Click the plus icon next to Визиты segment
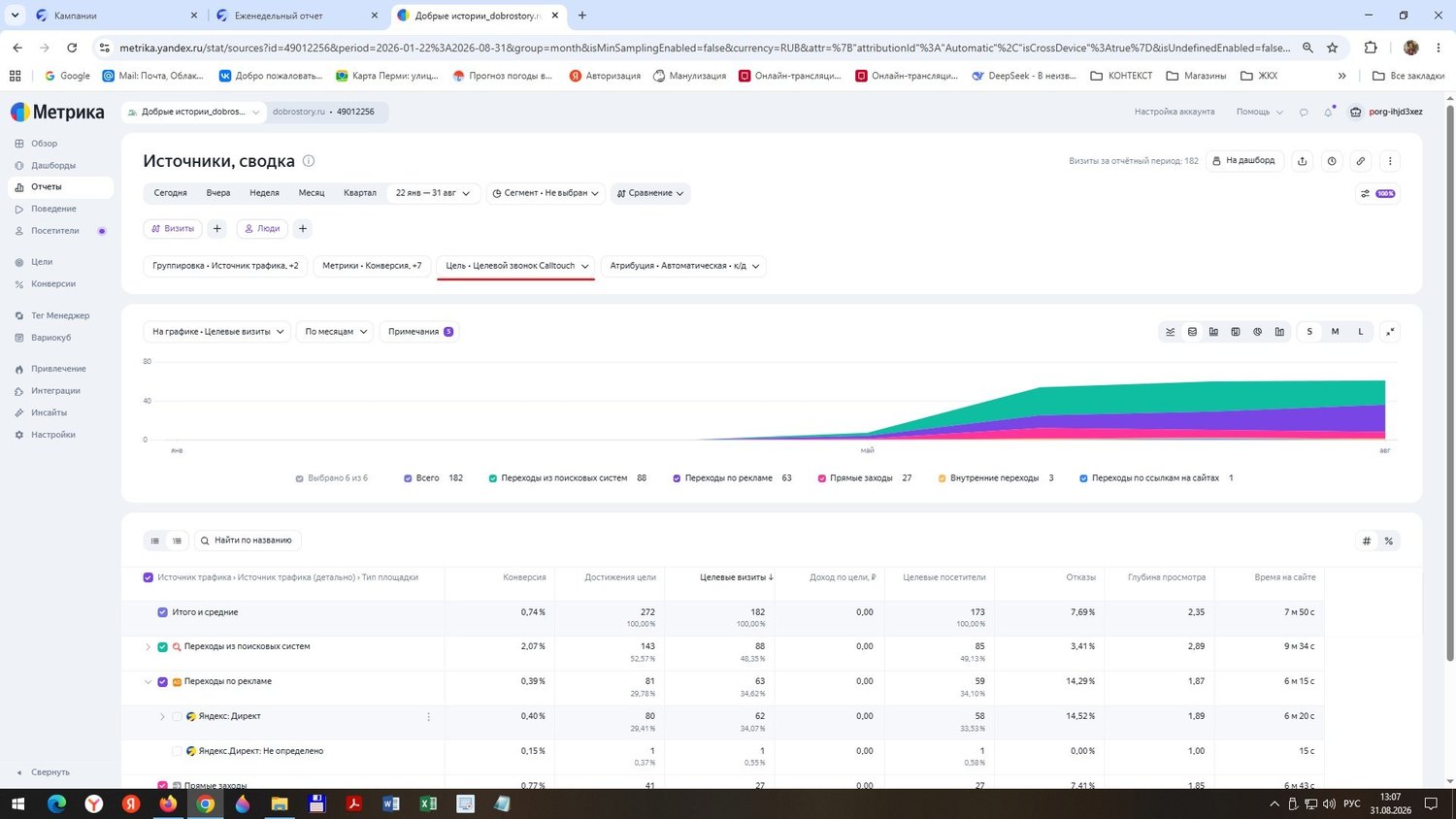This screenshot has height=819, width=1456. point(217,229)
